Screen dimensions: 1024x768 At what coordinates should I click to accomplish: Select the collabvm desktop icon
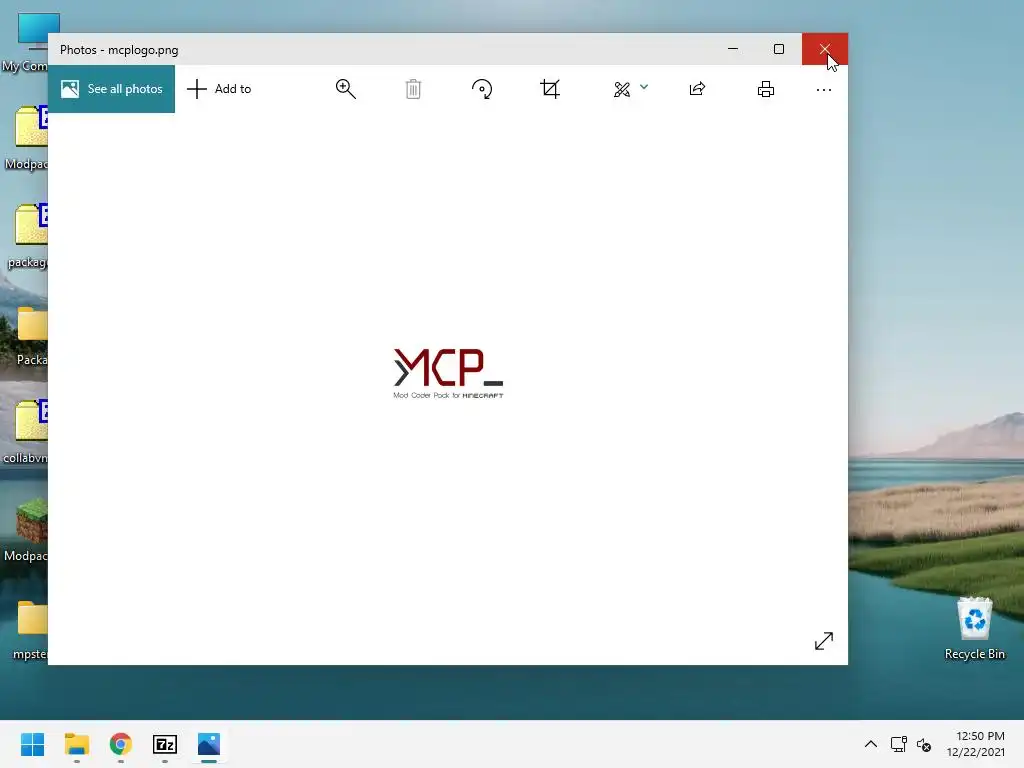(25, 432)
